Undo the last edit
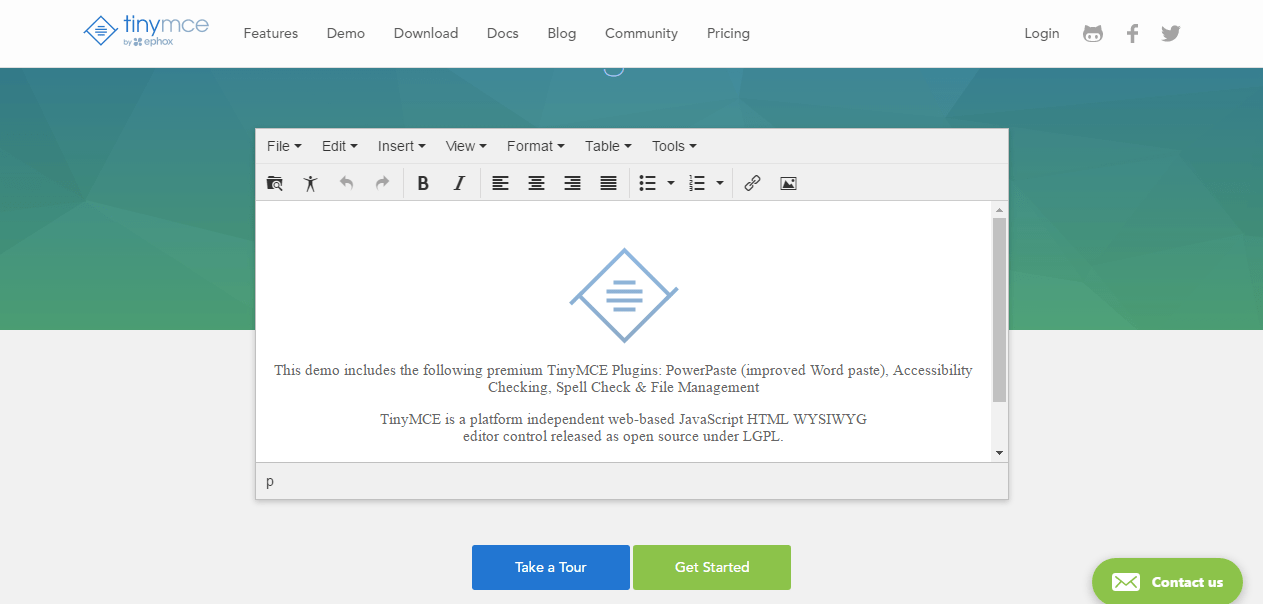 tap(347, 183)
